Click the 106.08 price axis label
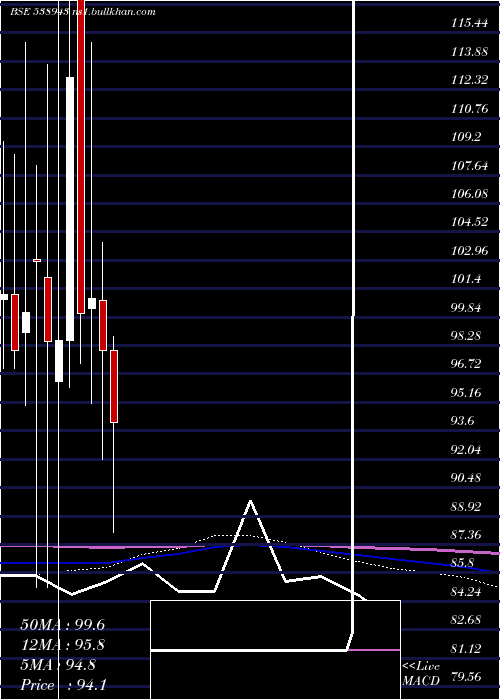 point(469,194)
